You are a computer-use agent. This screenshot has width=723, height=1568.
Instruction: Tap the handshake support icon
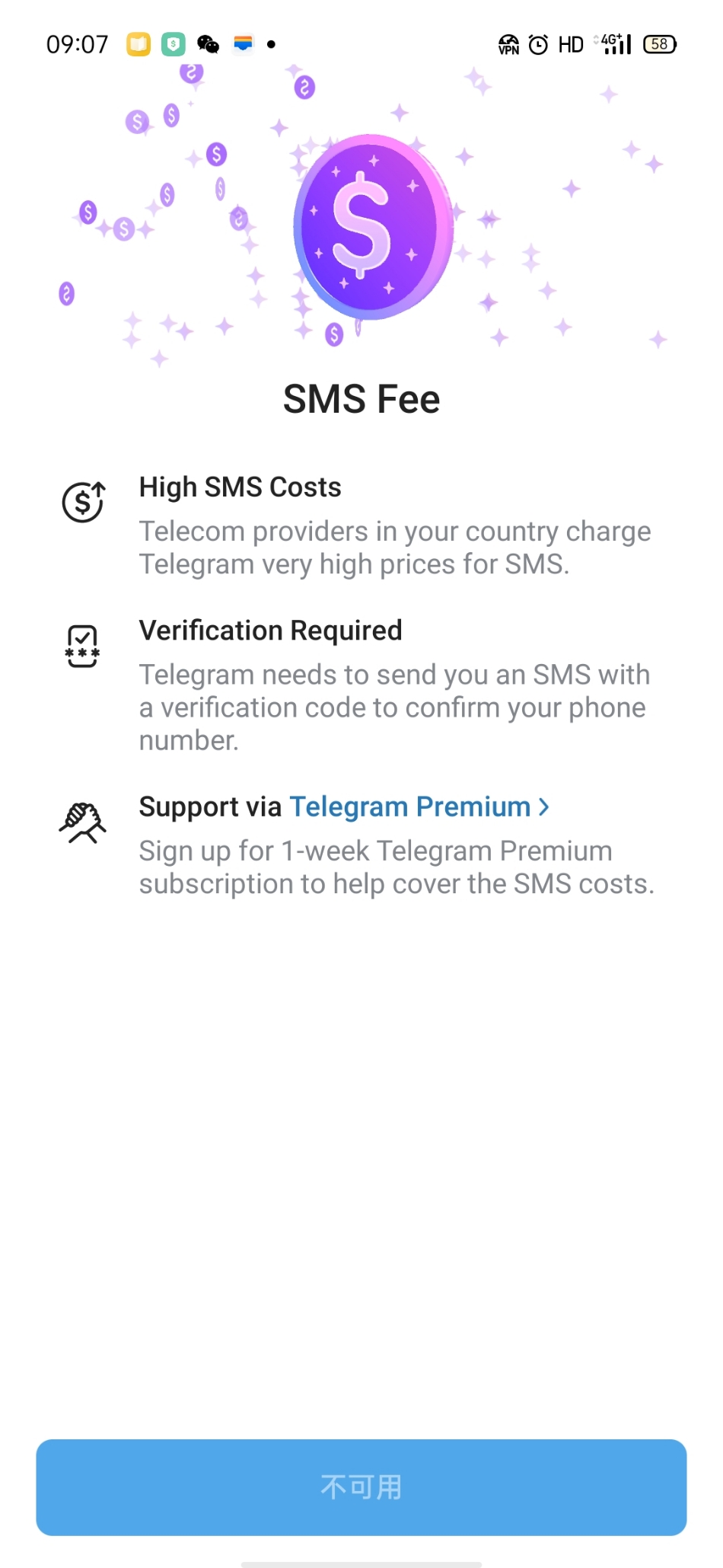point(82,822)
